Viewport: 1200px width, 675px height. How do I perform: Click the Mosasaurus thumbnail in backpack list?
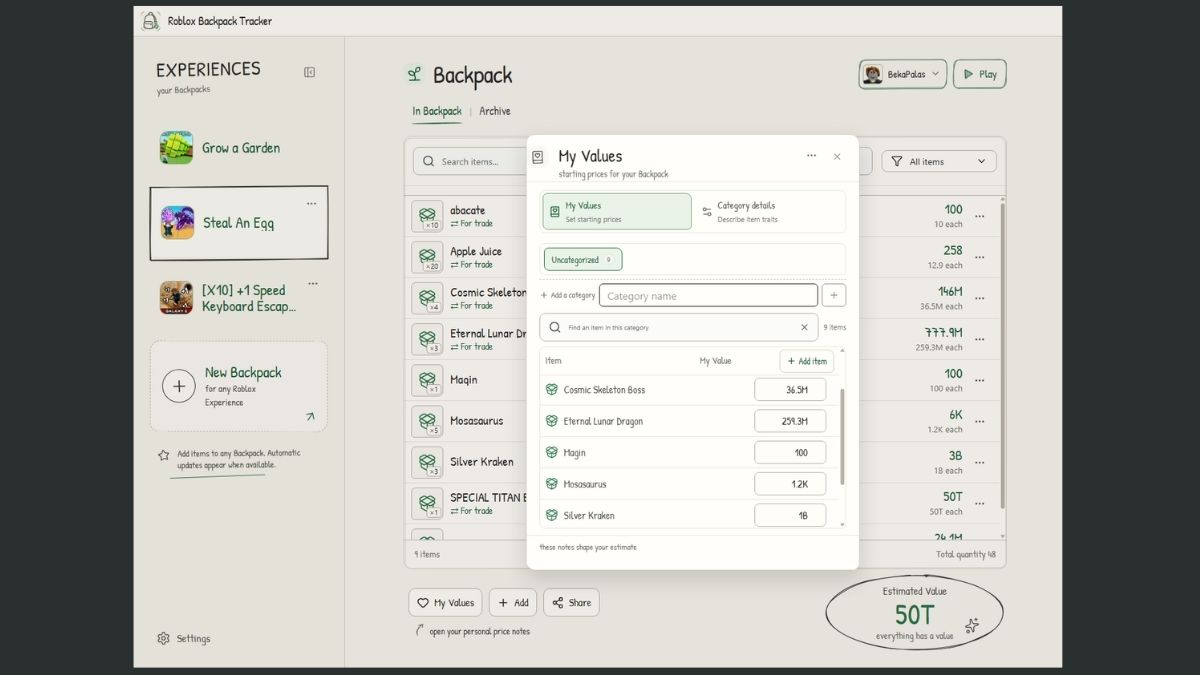427,421
